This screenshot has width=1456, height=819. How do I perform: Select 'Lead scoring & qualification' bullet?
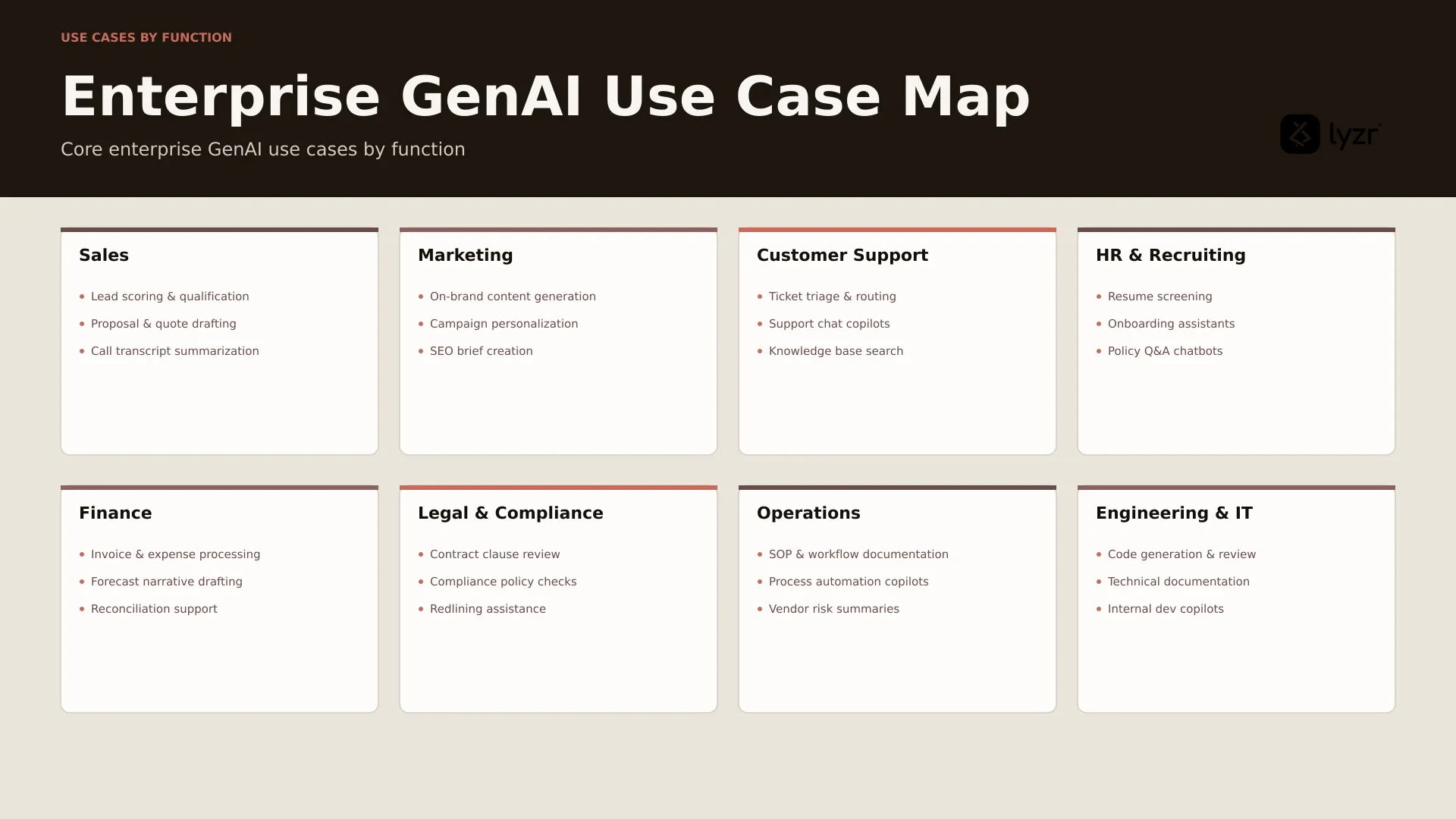(170, 297)
